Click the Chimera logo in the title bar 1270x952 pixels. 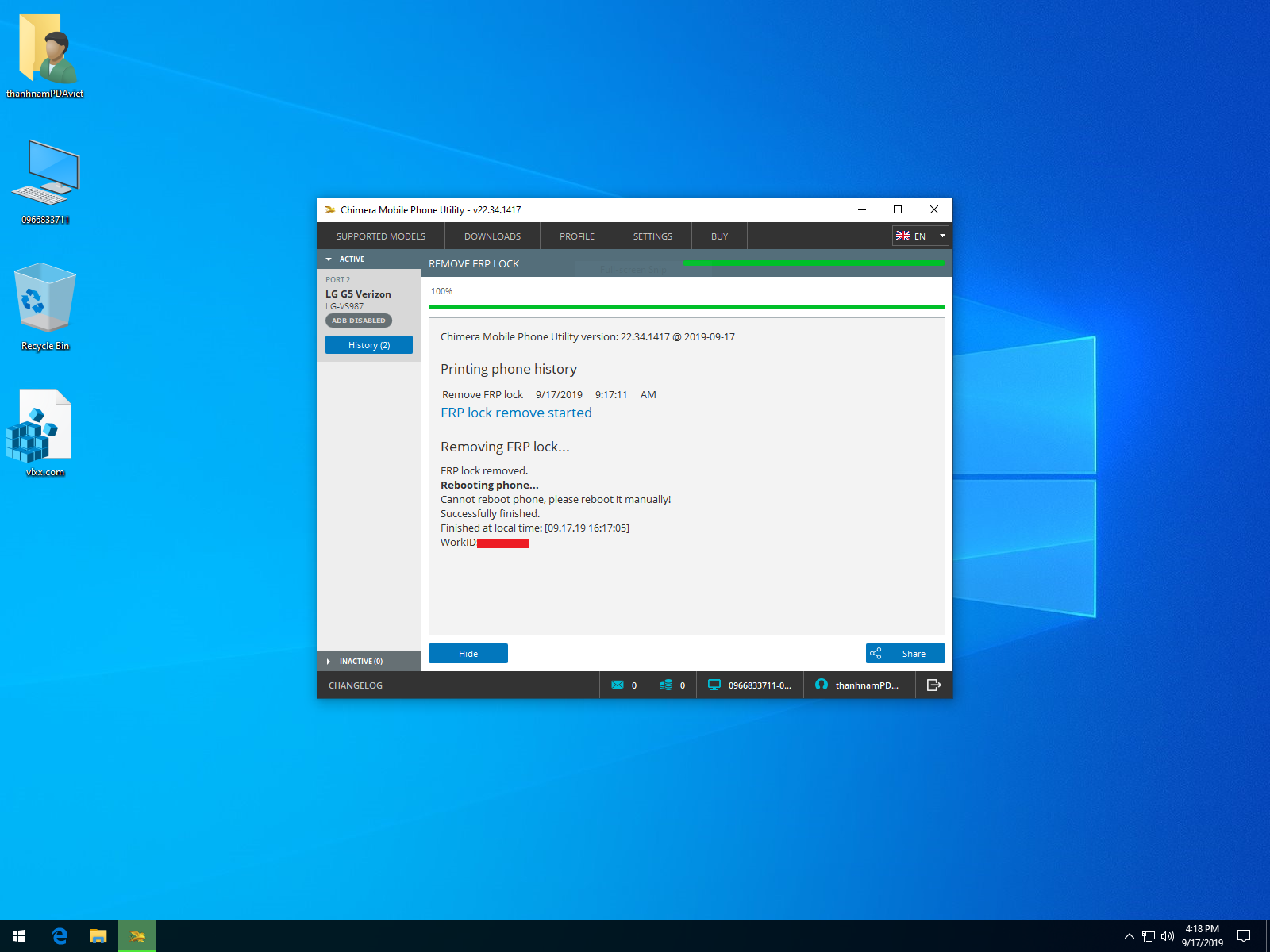pos(329,210)
